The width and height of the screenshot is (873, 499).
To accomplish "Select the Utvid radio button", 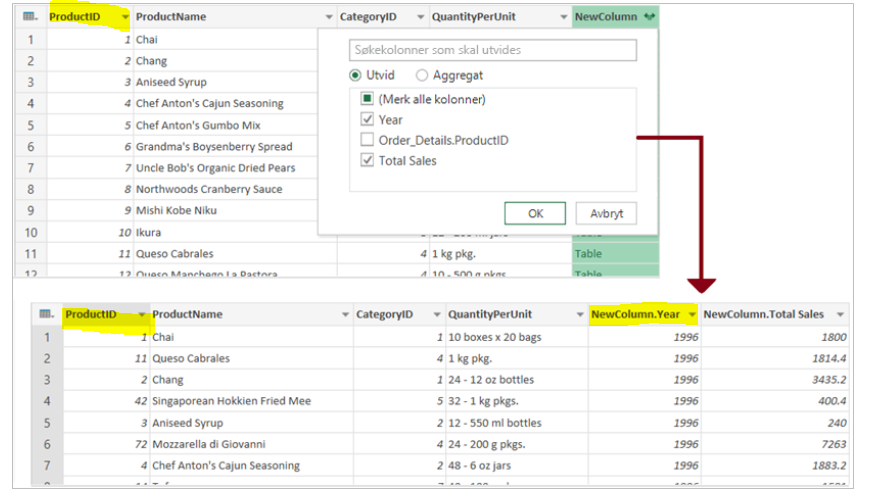I will [x=355, y=75].
